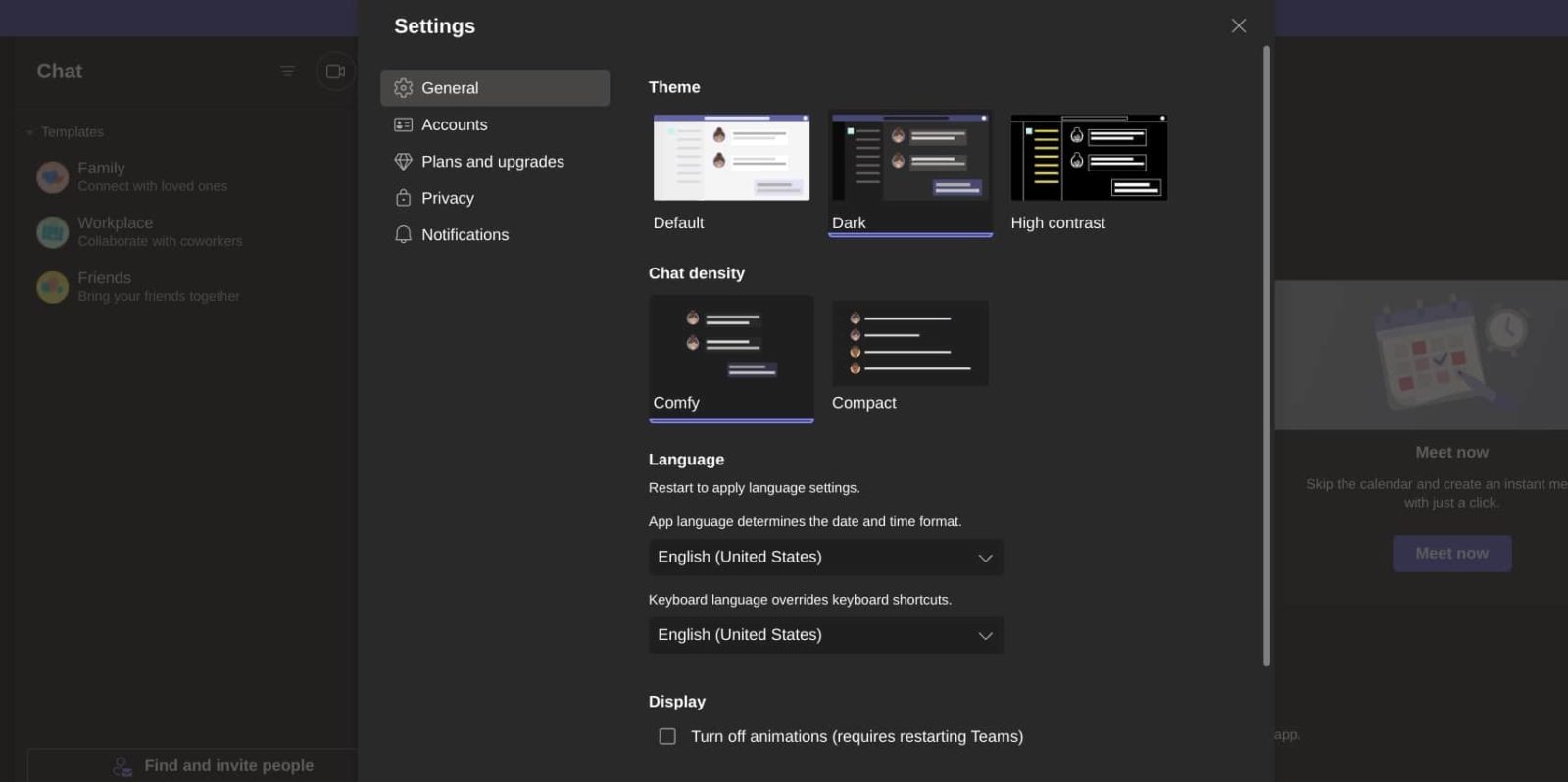The image size is (1568, 782).
Task: Open the app language dropdown
Action: click(x=825, y=557)
